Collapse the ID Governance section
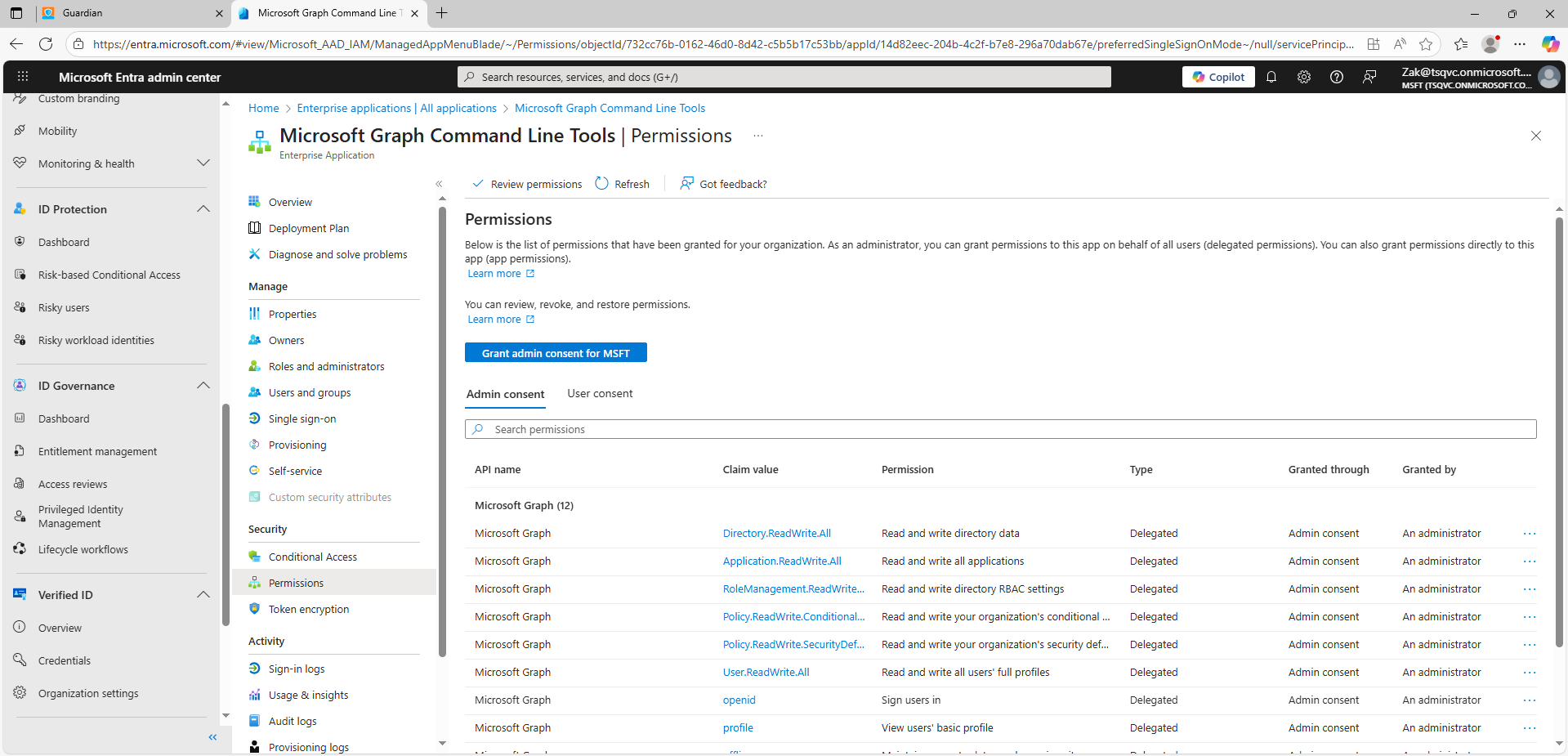Screen dimensions: 1568x756 [x=203, y=386]
